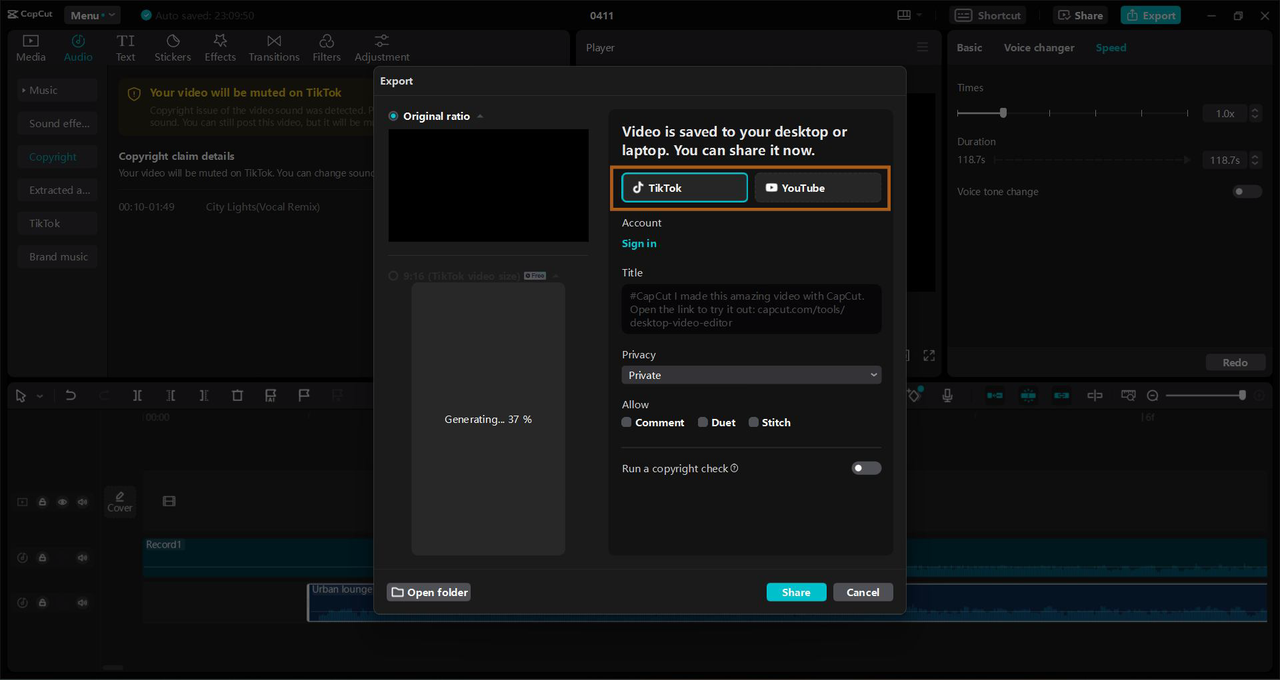
Task: Open the Transitions tab
Action: point(274,48)
